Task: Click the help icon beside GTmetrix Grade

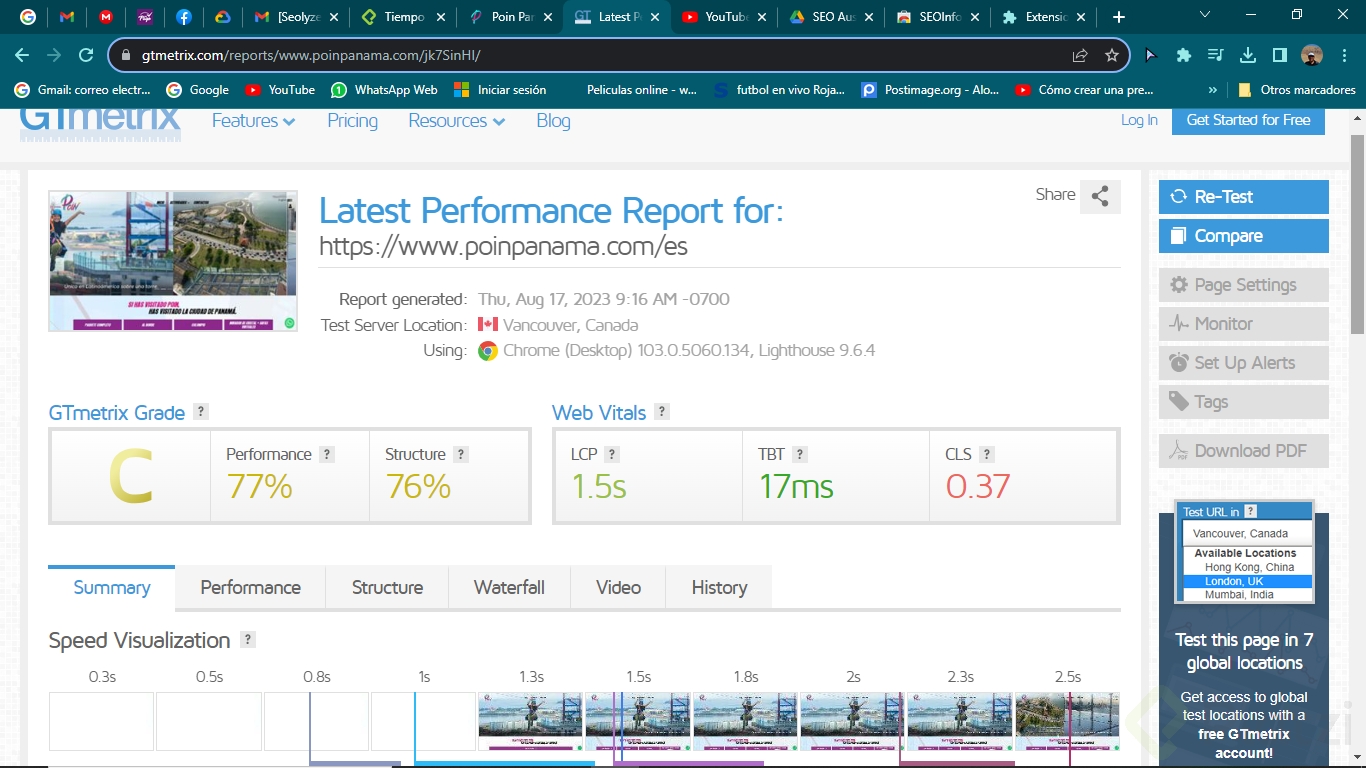Action: (201, 412)
